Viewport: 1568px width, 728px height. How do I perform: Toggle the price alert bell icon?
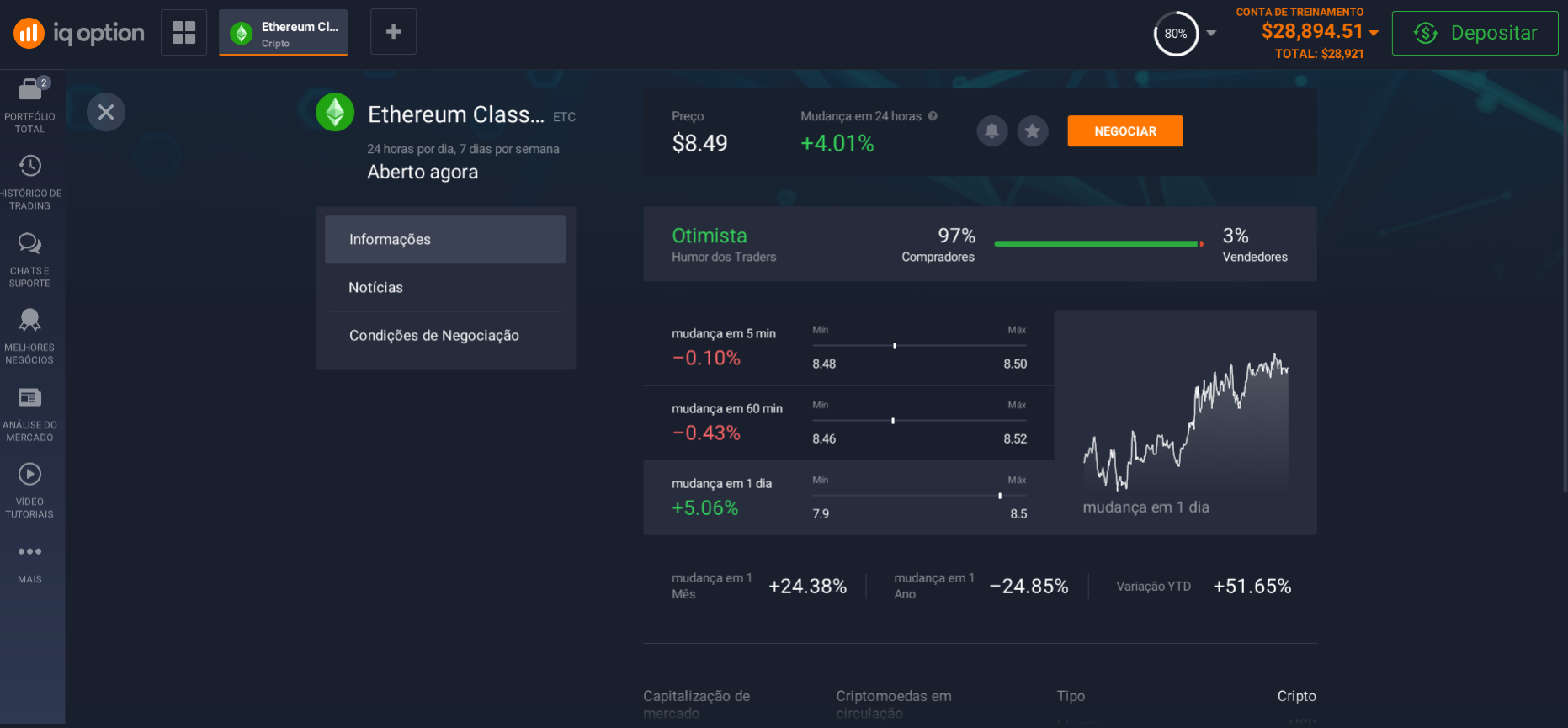[992, 131]
